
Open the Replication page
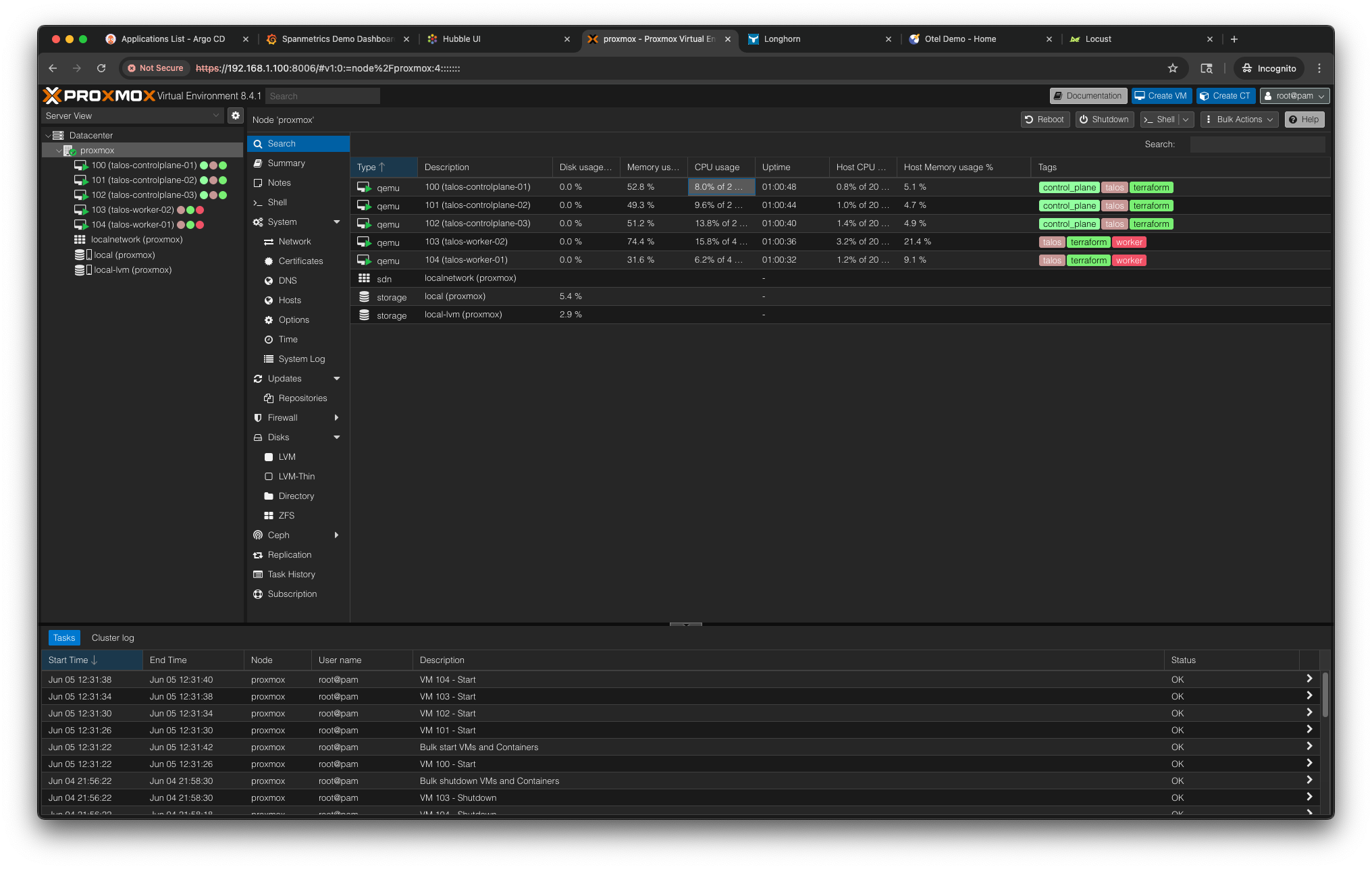click(x=298, y=555)
